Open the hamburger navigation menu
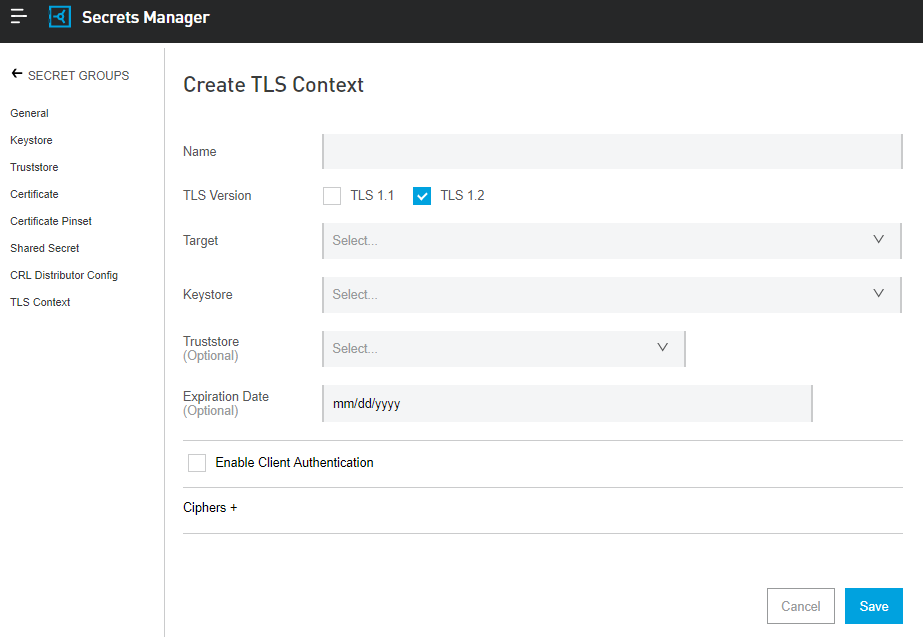The width and height of the screenshot is (923, 637). click(x=19, y=17)
